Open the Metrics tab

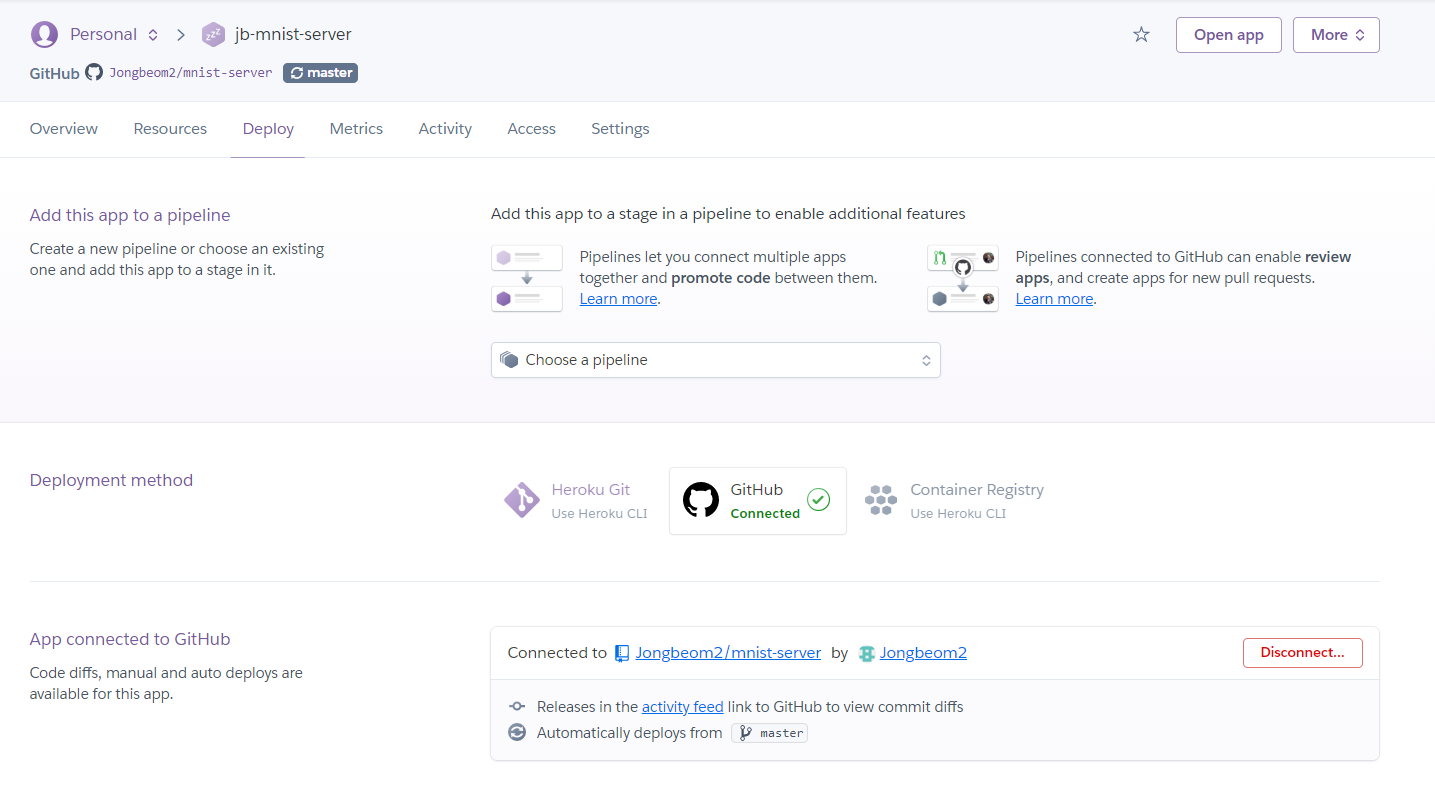[x=356, y=129]
